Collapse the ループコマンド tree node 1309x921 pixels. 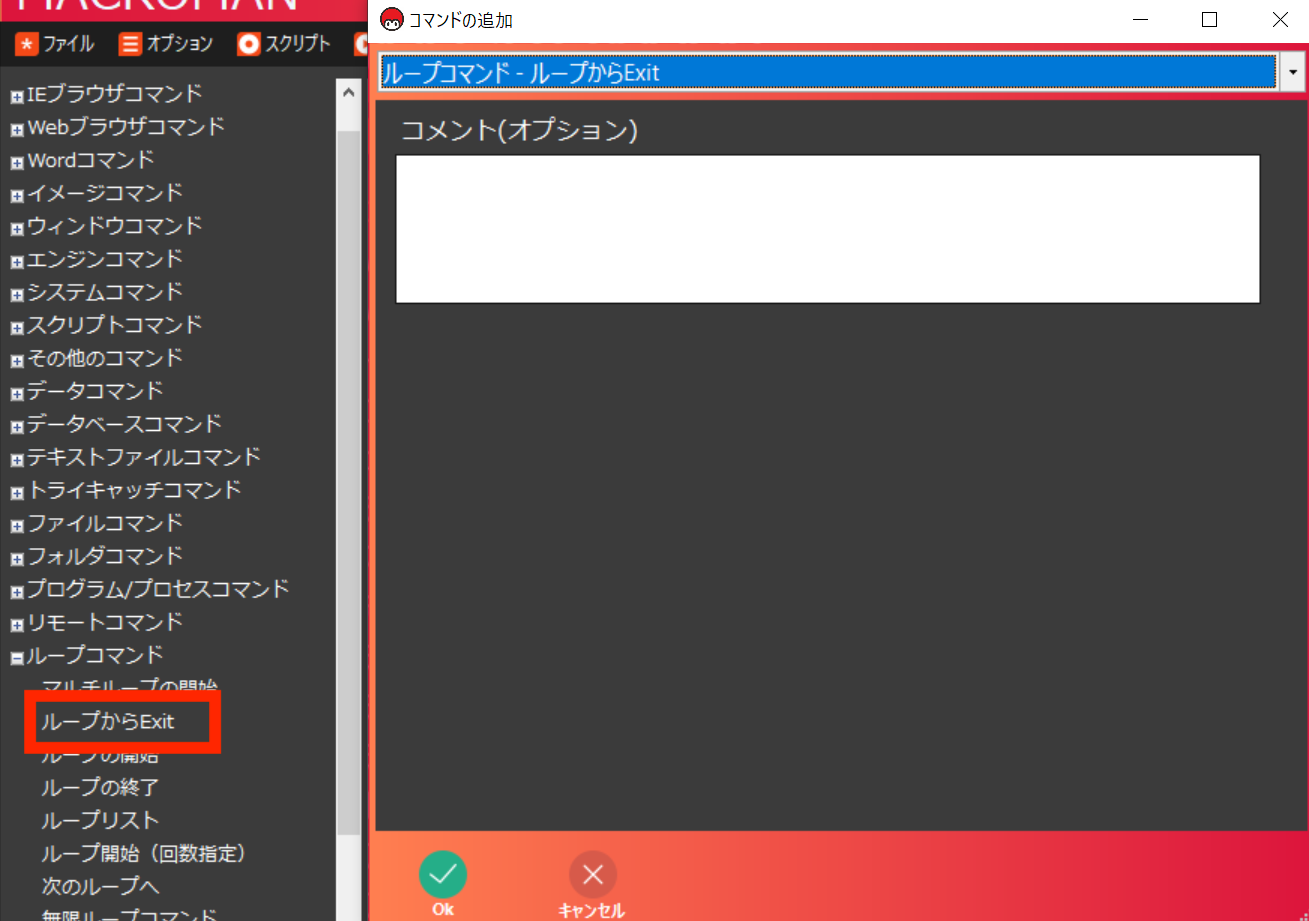16,658
